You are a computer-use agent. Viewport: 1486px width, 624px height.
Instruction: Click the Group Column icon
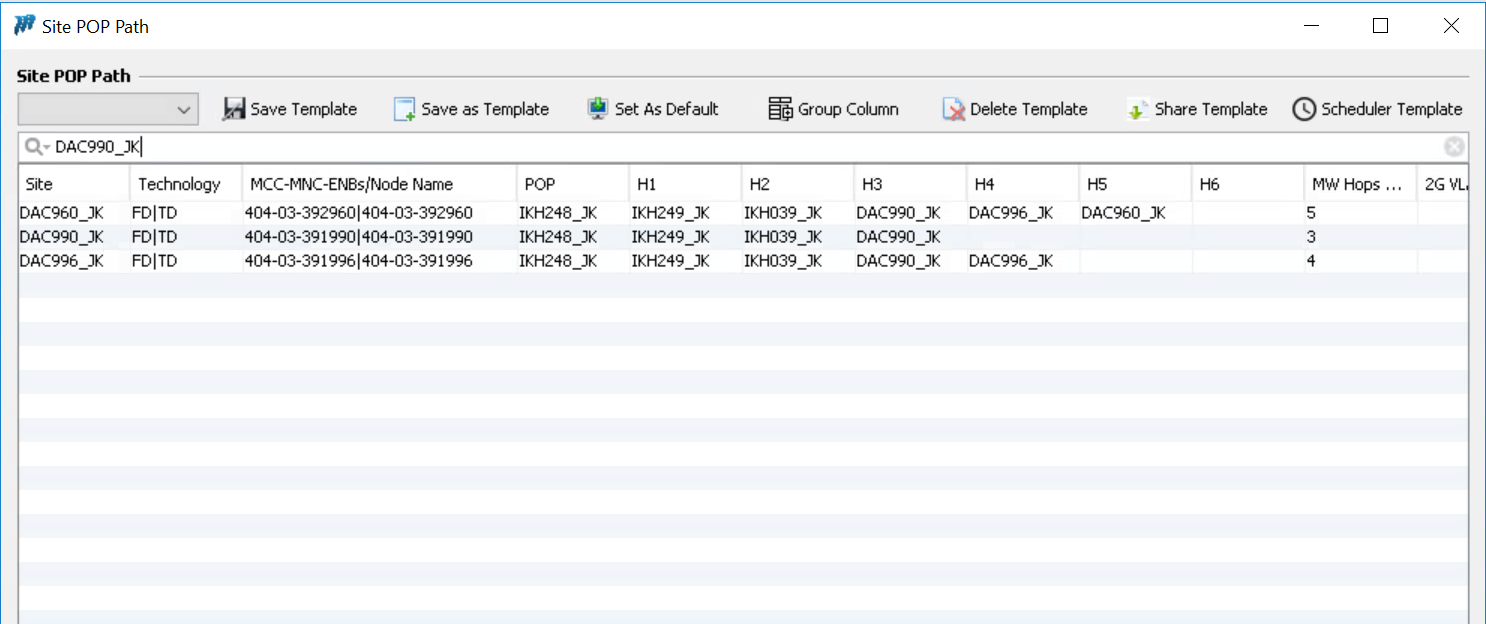click(x=780, y=109)
